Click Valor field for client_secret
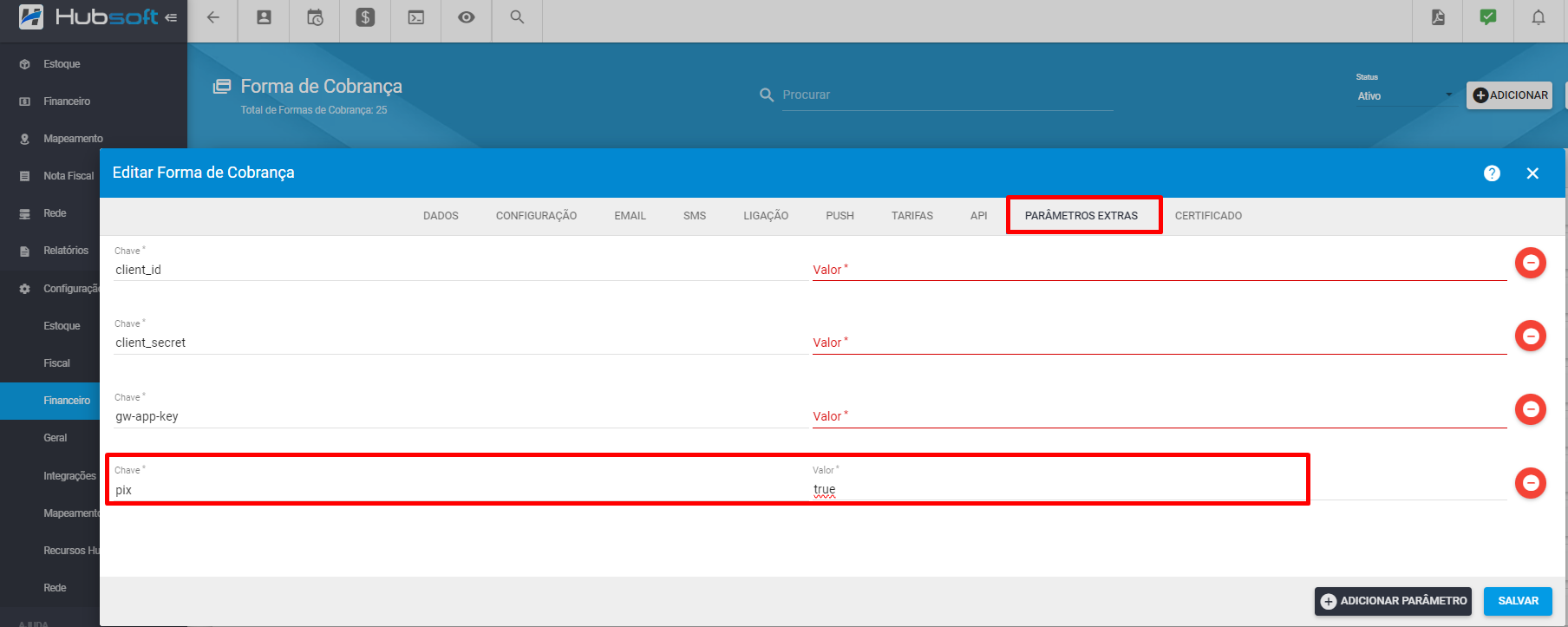Image resolution: width=1568 pixels, height=627 pixels. pyautogui.click(x=1160, y=343)
